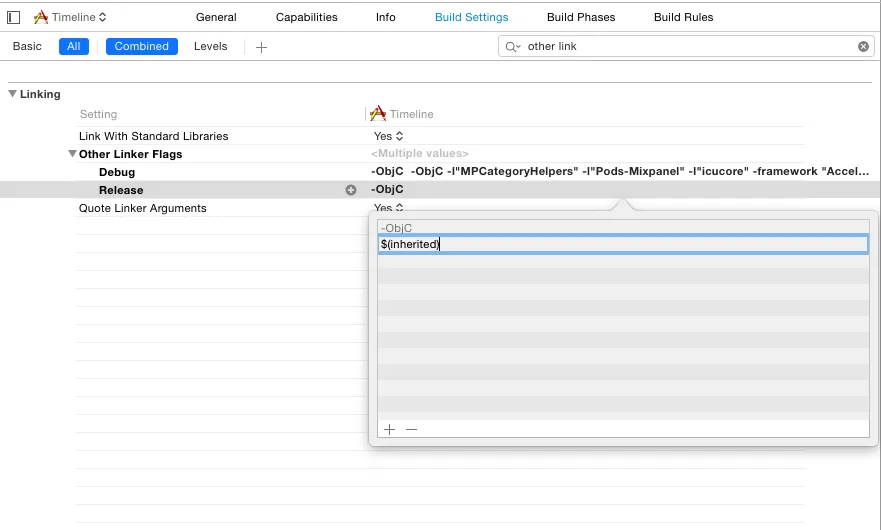Image resolution: width=881 pixels, height=530 pixels.
Task: Collapse the Linking section
Action: (x=12, y=94)
